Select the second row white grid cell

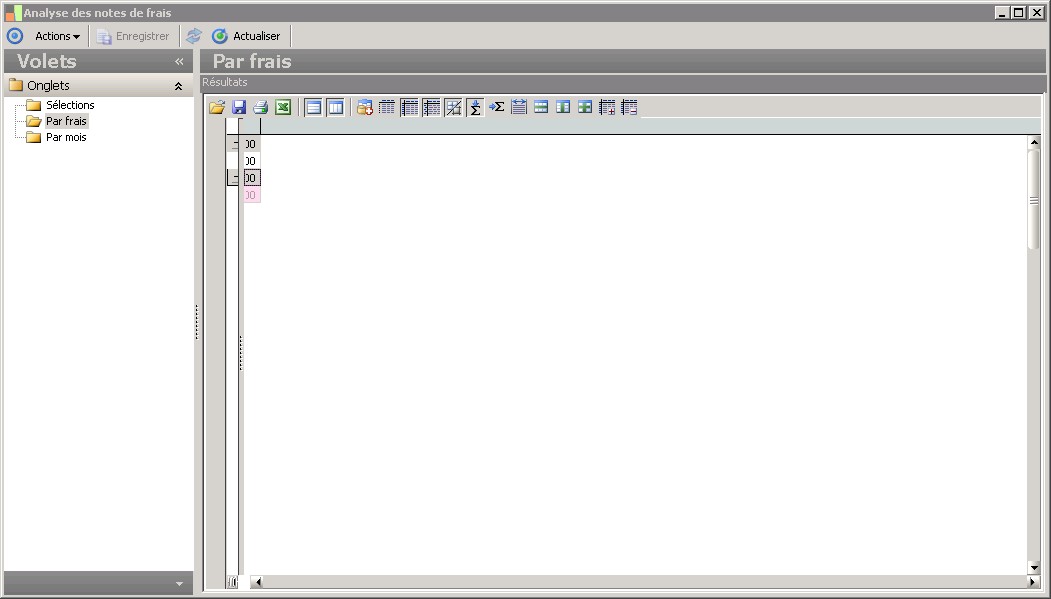tap(252, 161)
